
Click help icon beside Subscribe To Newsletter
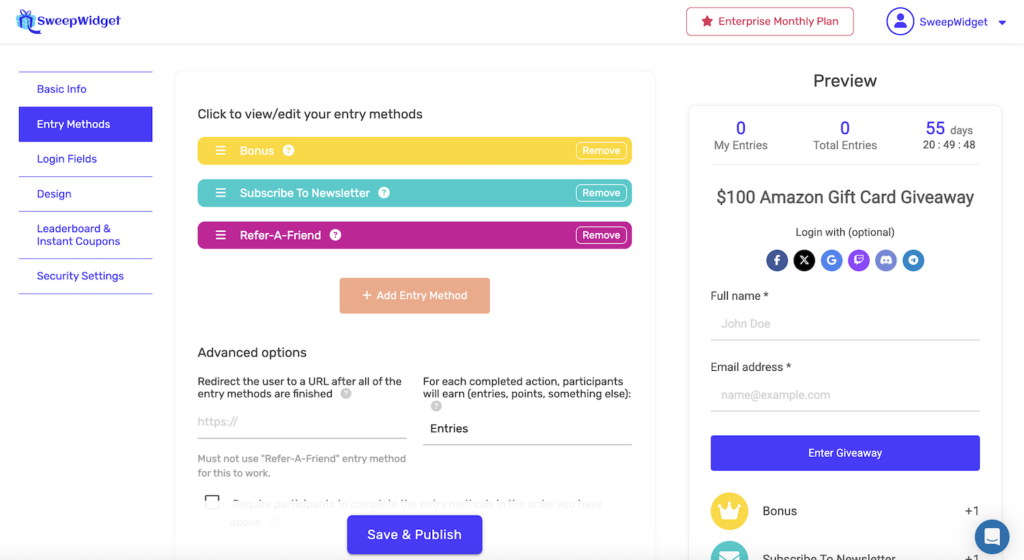[x=384, y=193]
